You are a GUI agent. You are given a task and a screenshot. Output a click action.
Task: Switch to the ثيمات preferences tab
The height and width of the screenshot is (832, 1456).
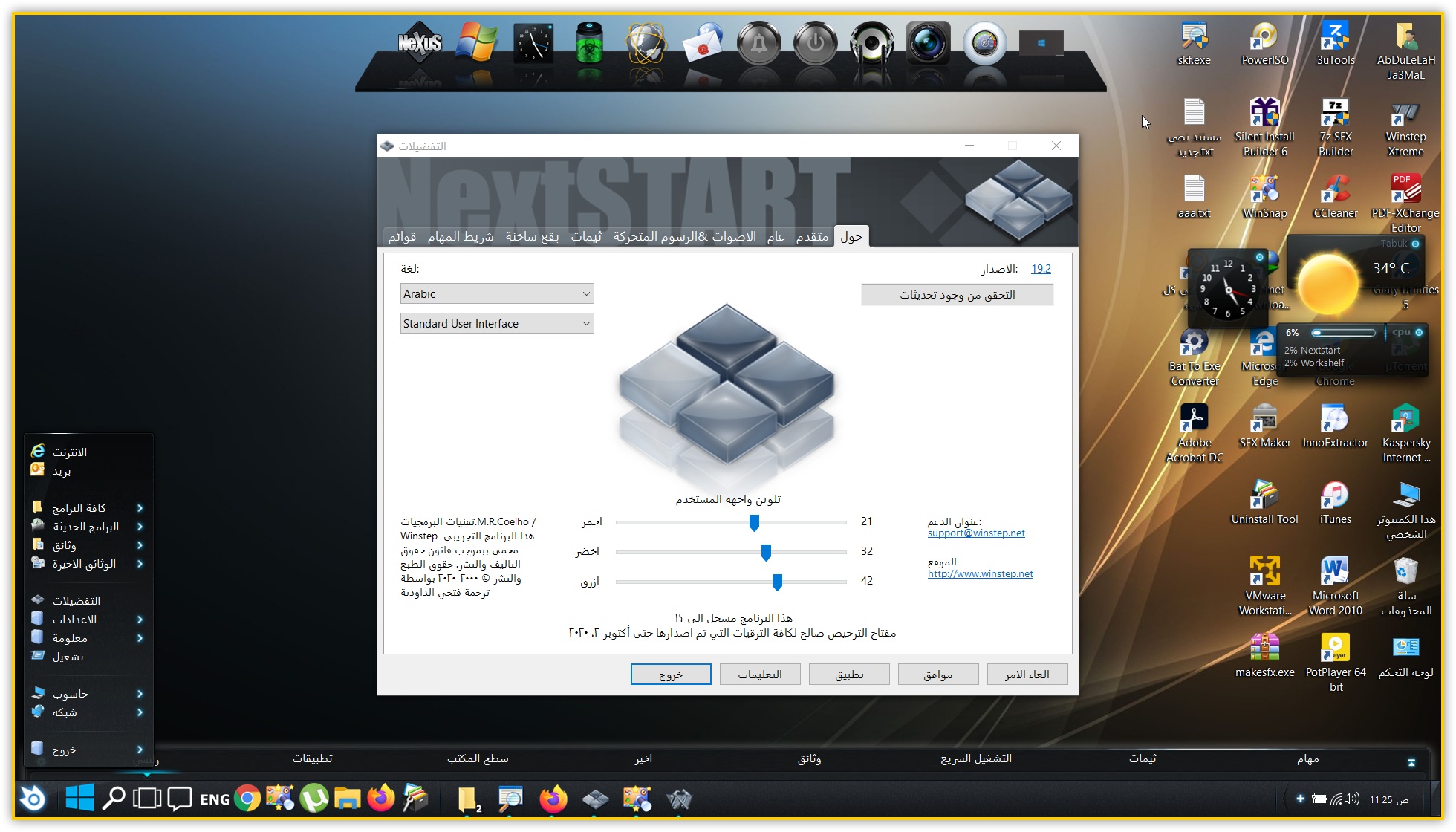[x=586, y=236]
